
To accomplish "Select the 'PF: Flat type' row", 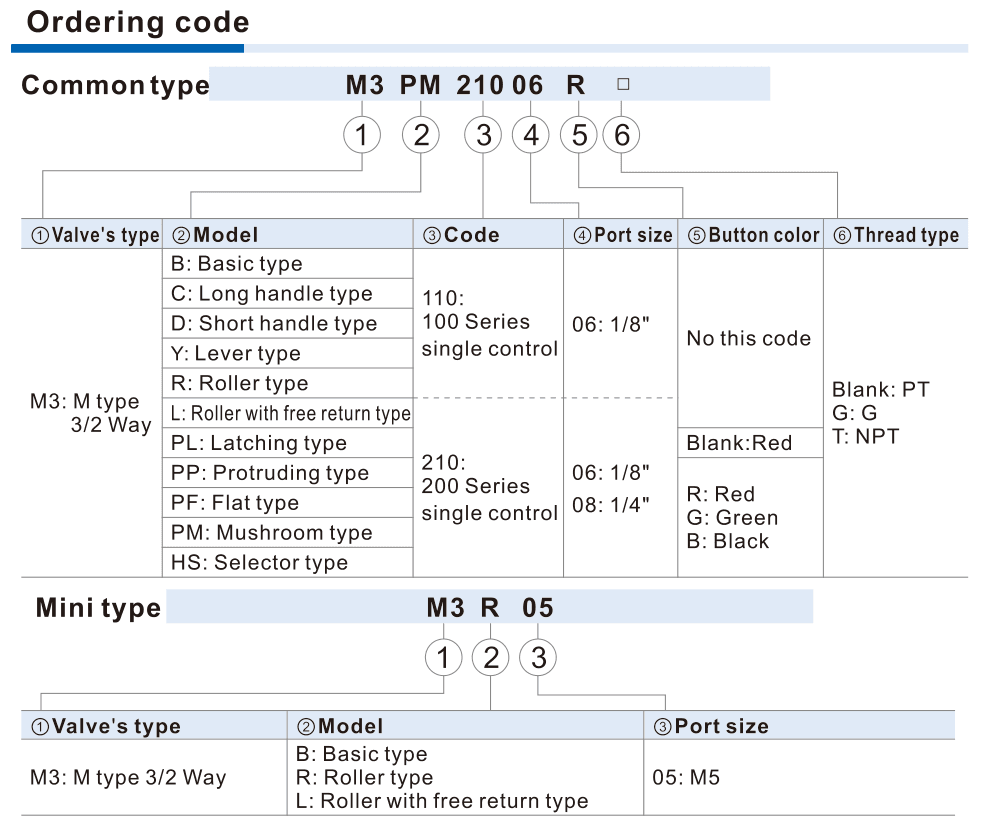I will pyautogui.click(x=288, y=503).
